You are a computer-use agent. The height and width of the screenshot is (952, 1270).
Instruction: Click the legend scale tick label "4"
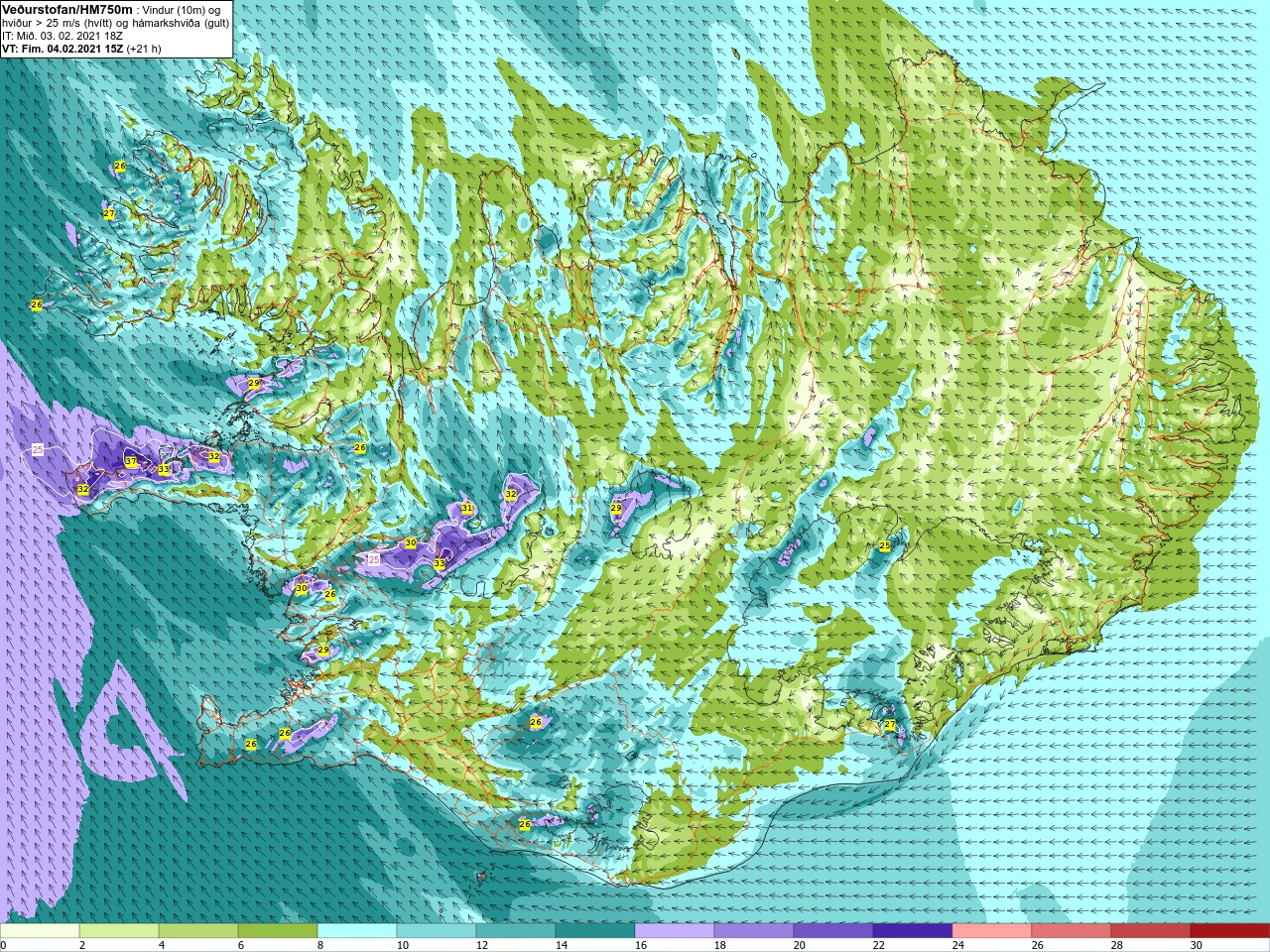pyautogui.click(x=162, y=945)
